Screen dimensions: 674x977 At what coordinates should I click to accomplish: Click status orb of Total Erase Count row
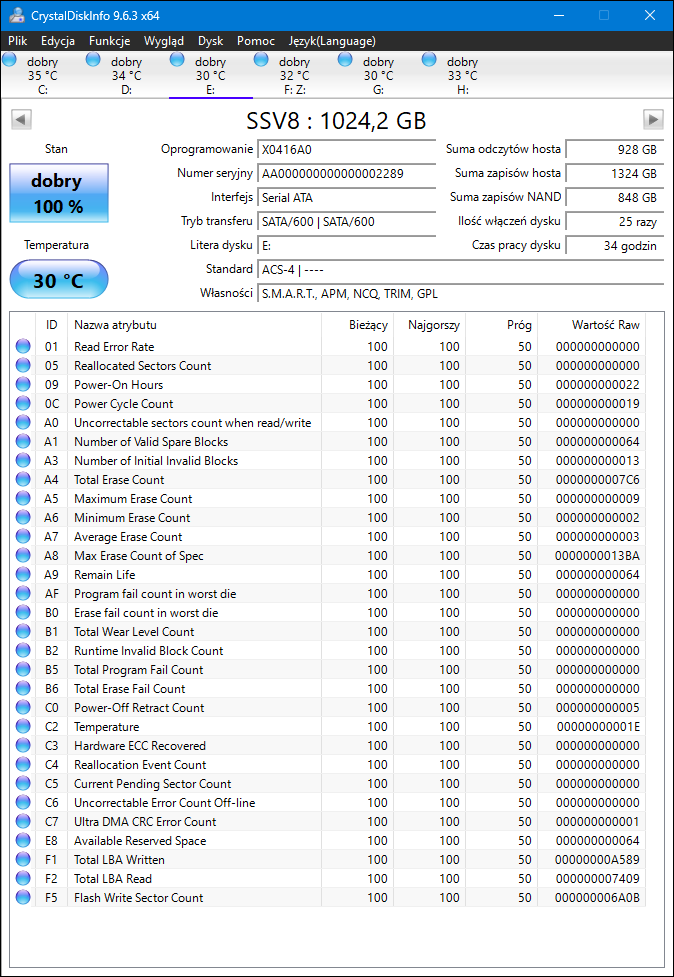(23, 480)
